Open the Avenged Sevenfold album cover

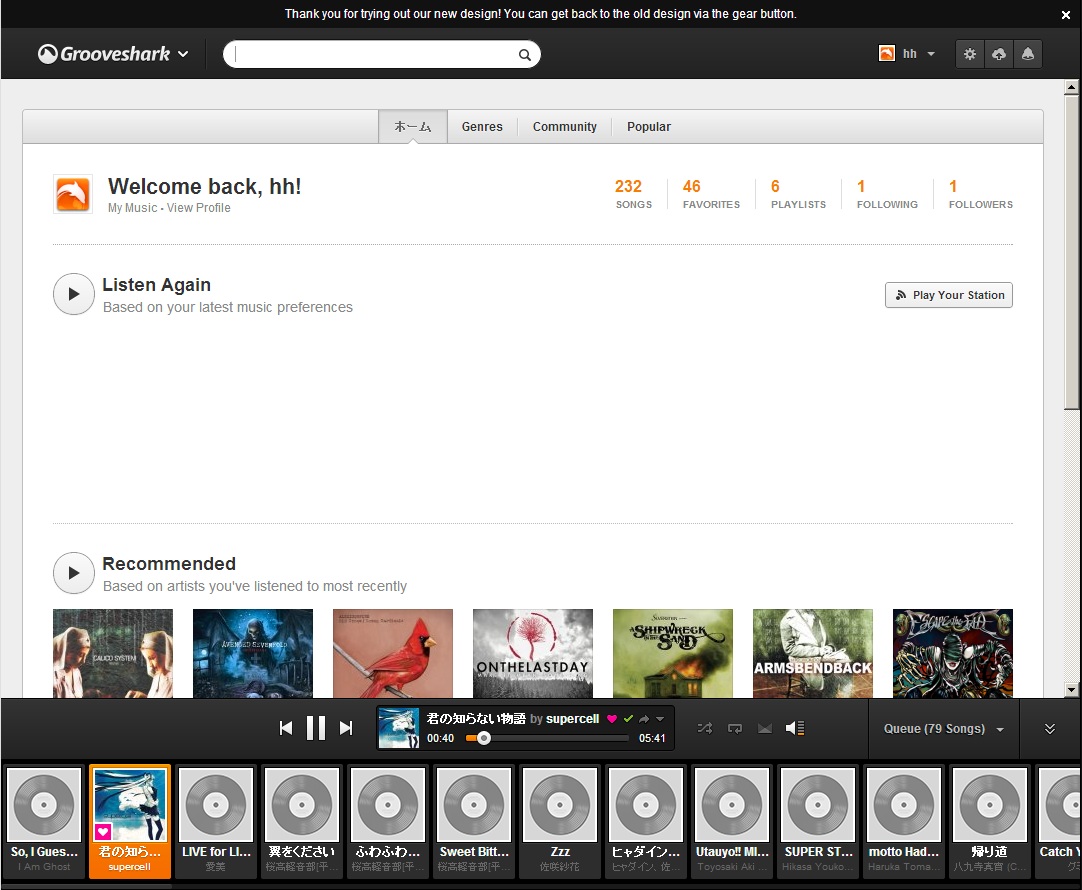coord(253,653)
